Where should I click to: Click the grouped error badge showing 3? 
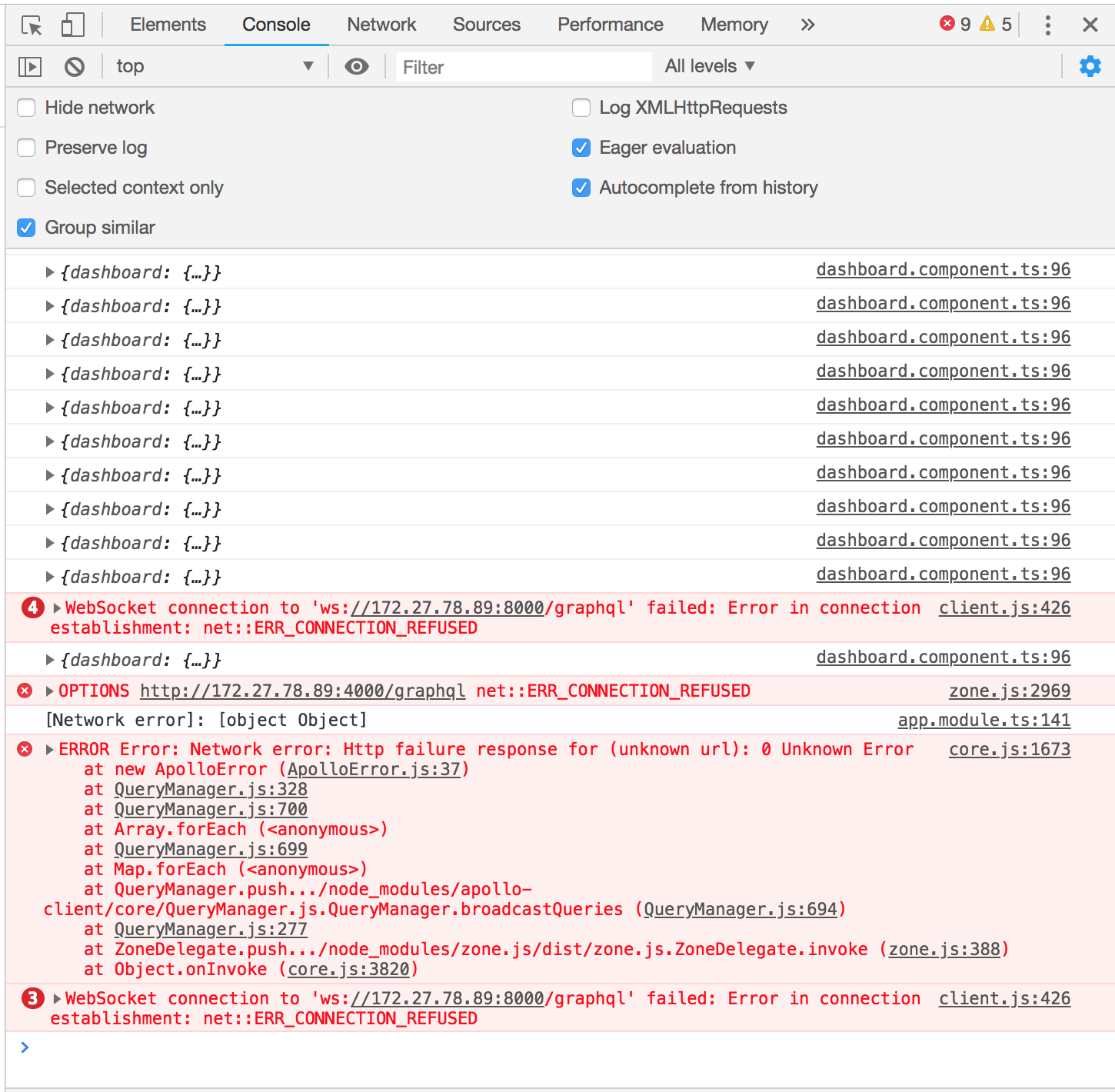tap(32, 998)
